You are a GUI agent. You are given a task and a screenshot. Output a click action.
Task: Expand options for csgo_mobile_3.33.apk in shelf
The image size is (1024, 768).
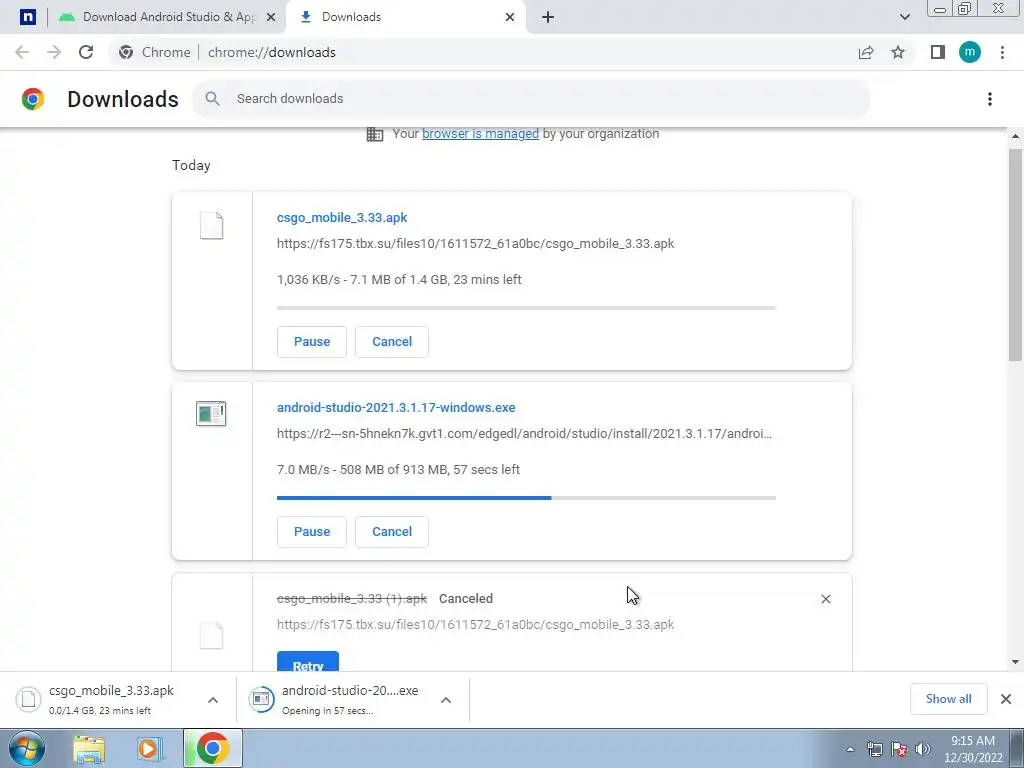pos(212,700)
